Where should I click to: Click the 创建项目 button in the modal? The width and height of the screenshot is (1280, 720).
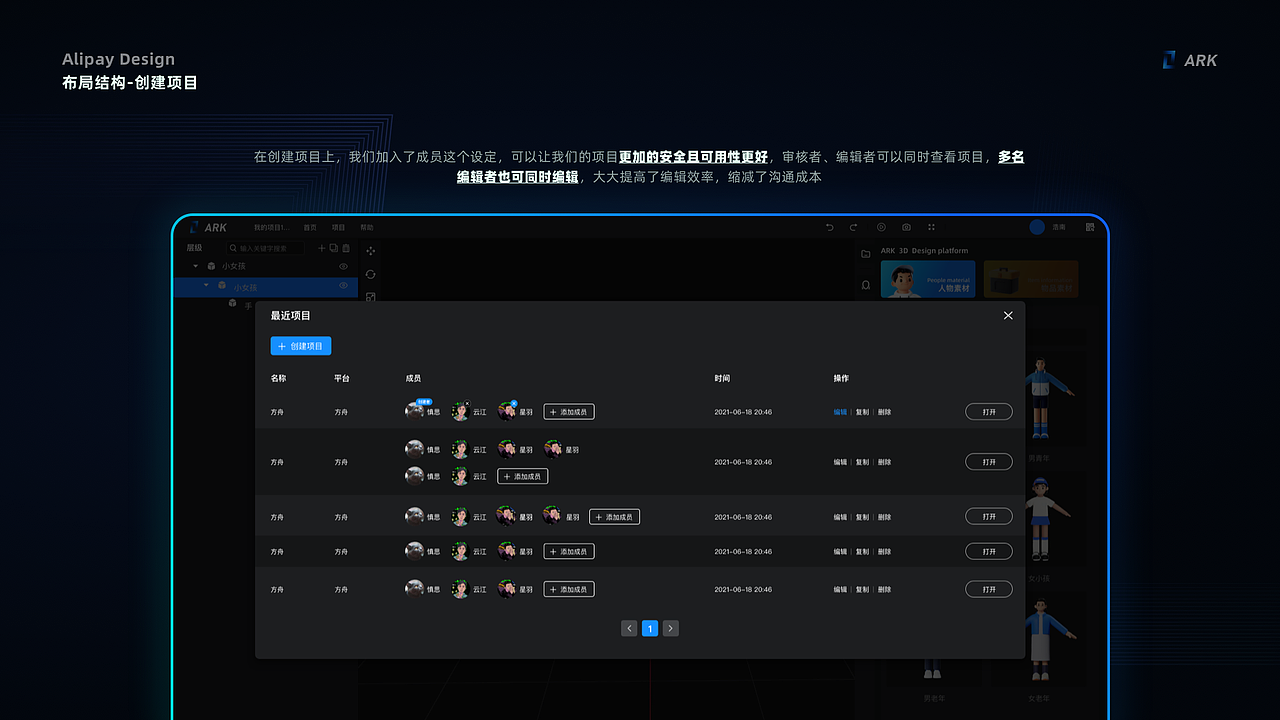(301, 345)
